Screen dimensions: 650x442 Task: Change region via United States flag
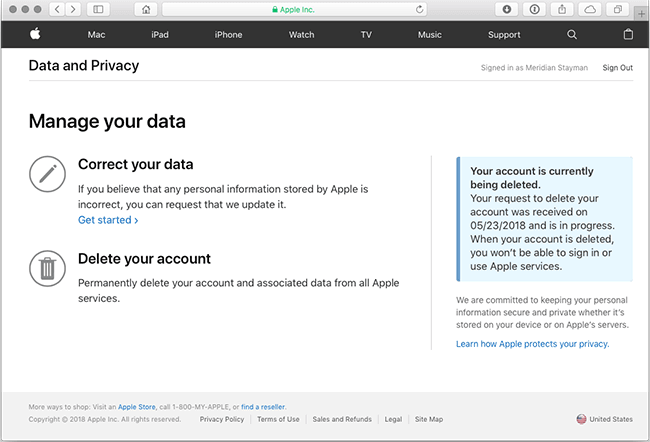coord(581,419)
